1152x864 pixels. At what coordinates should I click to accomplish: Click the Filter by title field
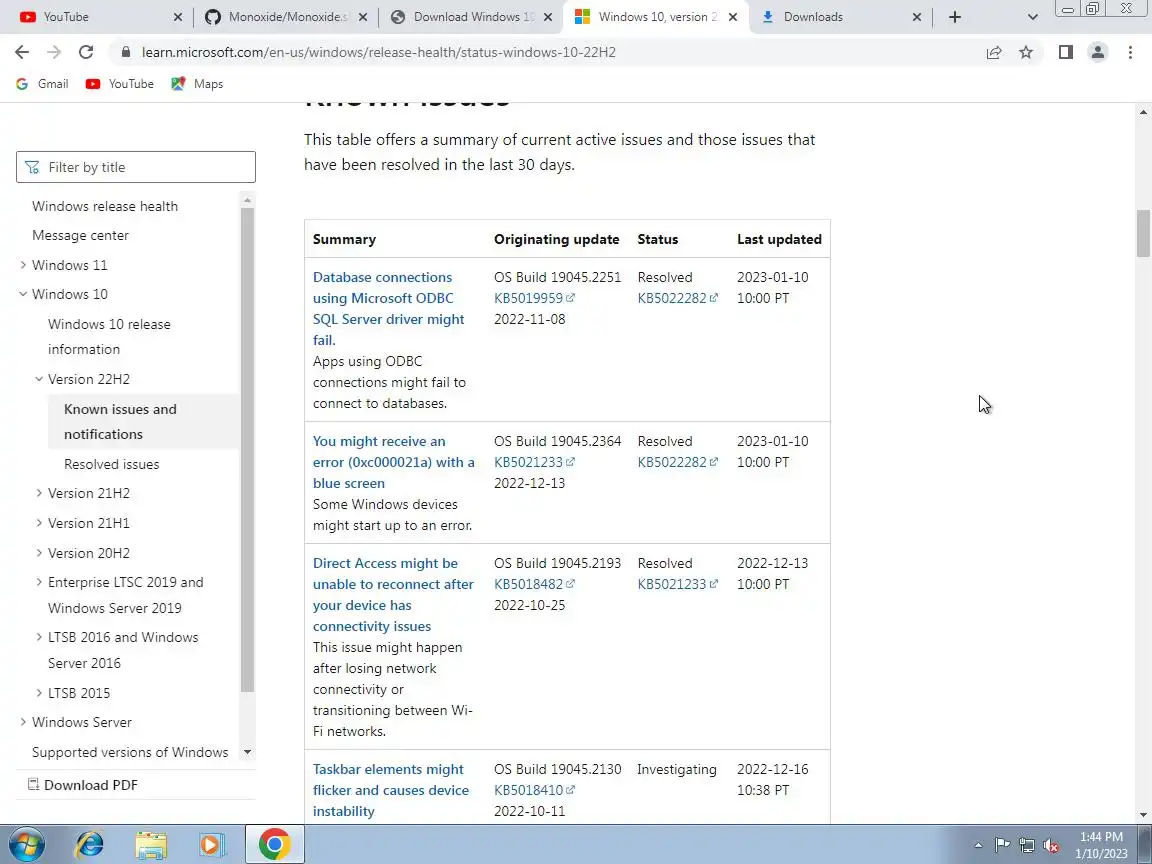(136, 167)
